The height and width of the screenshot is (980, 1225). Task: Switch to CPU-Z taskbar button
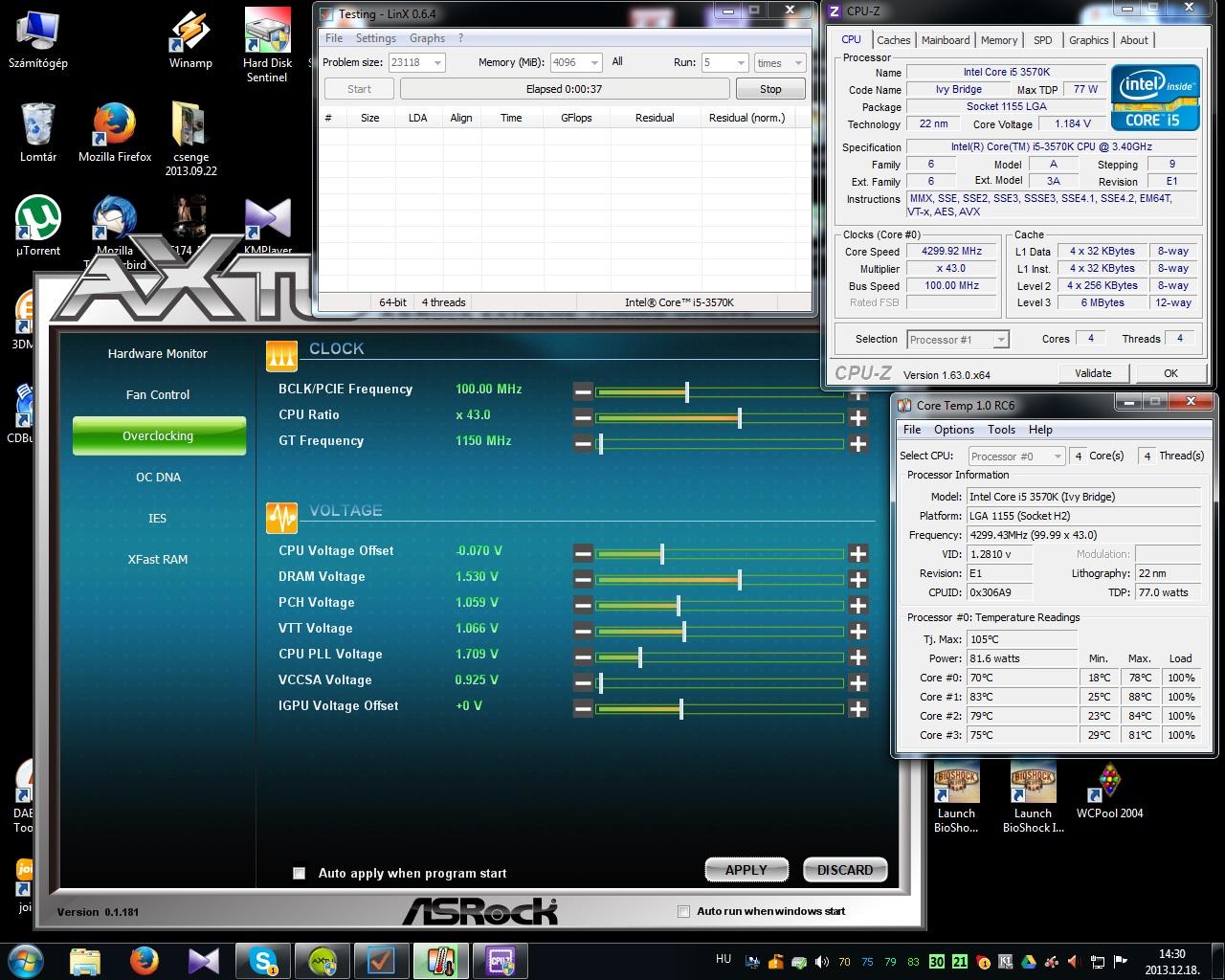coord(501,961)
